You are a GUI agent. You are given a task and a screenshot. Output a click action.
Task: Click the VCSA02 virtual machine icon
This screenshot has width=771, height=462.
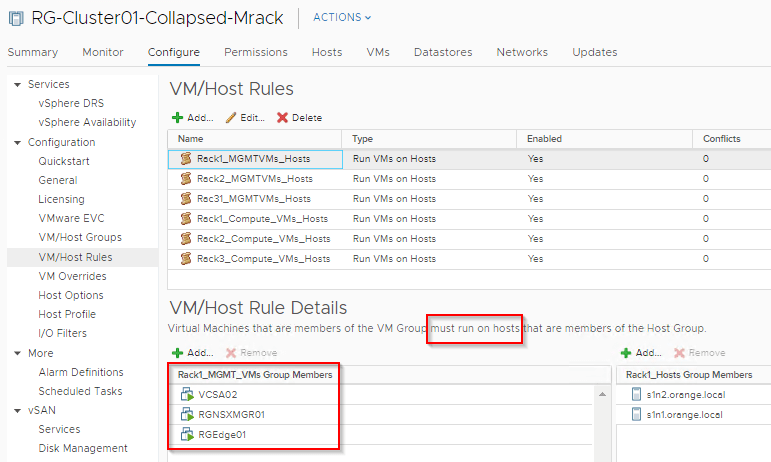coord(187,394)
